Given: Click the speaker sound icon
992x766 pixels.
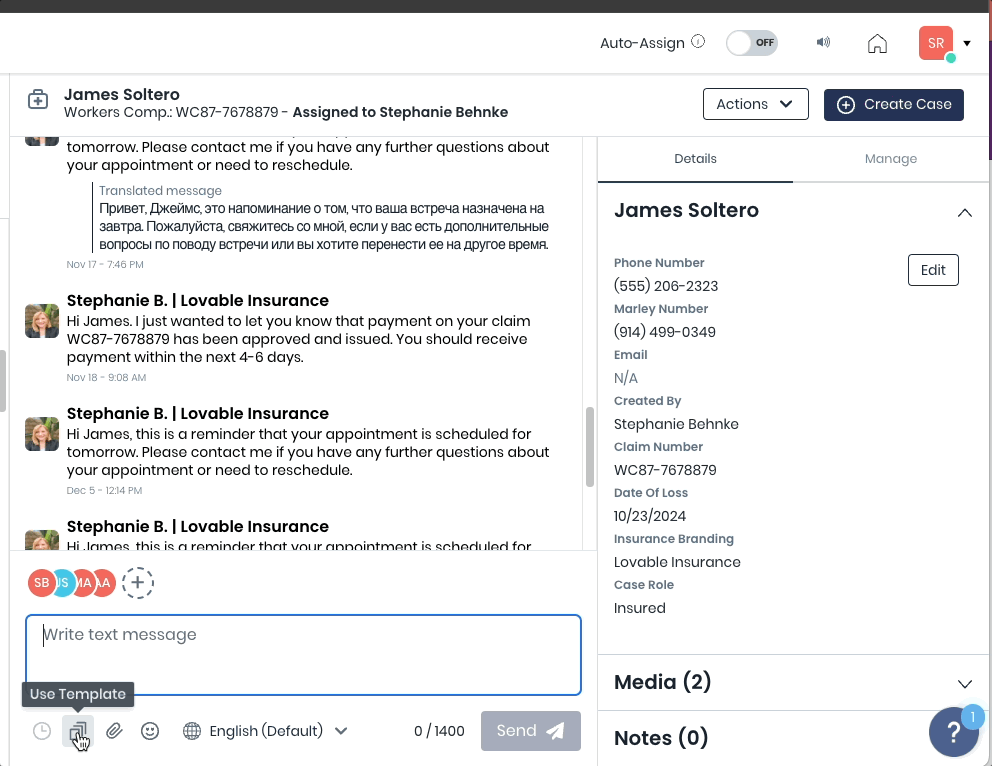Looking at the screenshot, I should click(823, 43).
